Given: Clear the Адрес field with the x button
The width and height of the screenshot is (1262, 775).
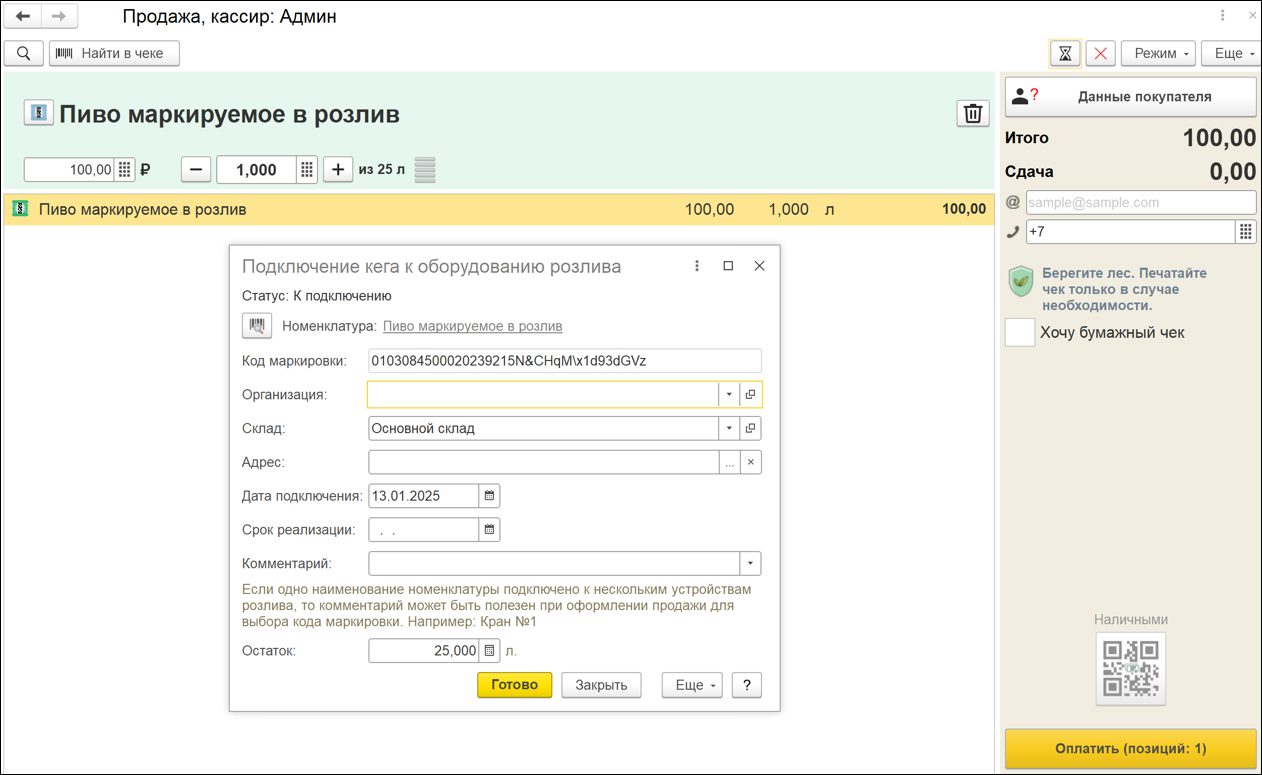Looking at the screenshot, I should pyautogui.click(x=751, y=462).
